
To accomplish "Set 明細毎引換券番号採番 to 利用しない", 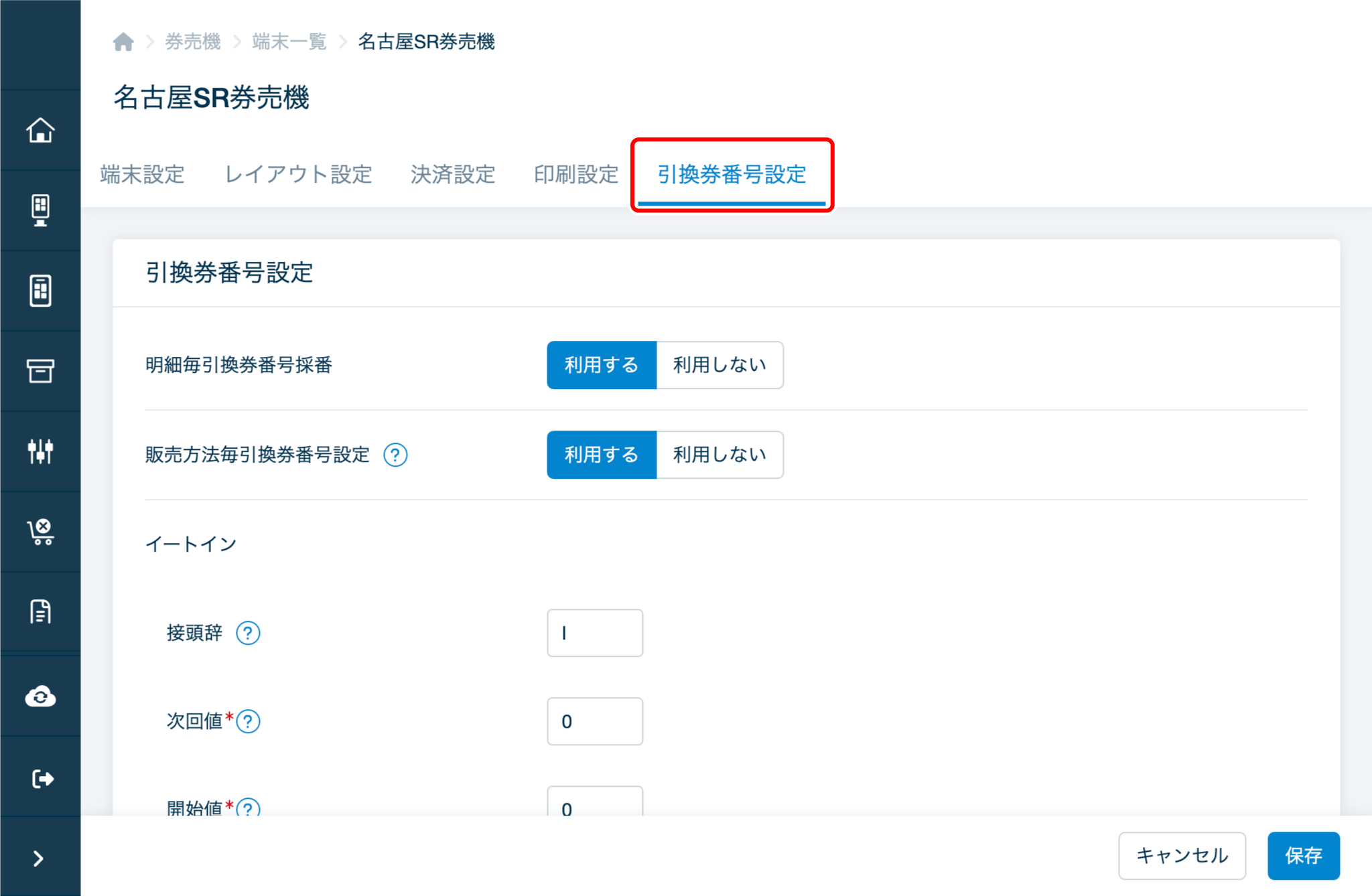I will (719, 365).
